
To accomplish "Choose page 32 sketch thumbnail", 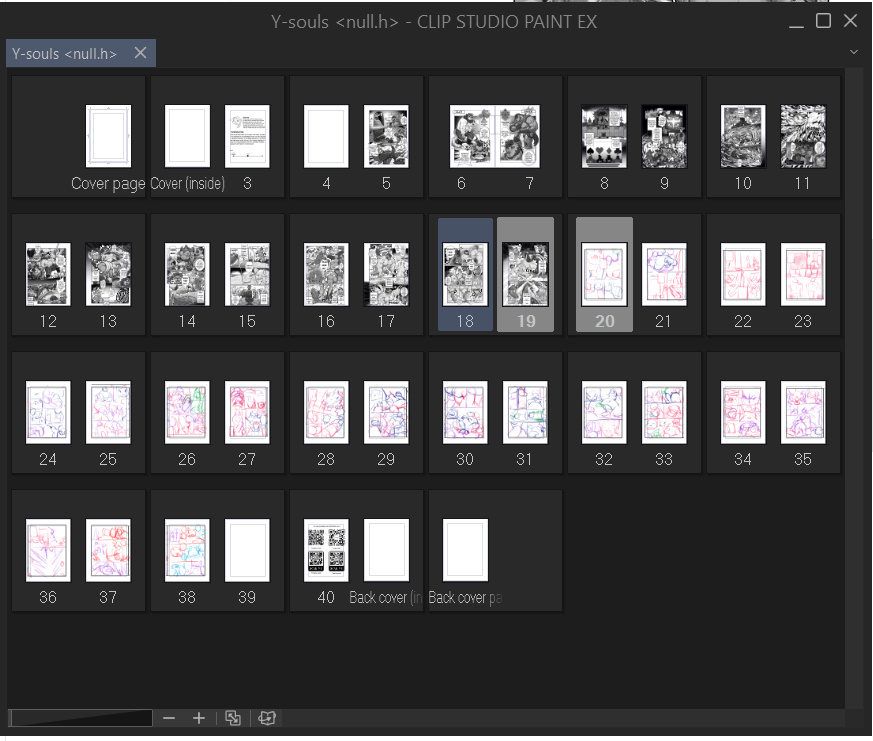I will (604, 413).
